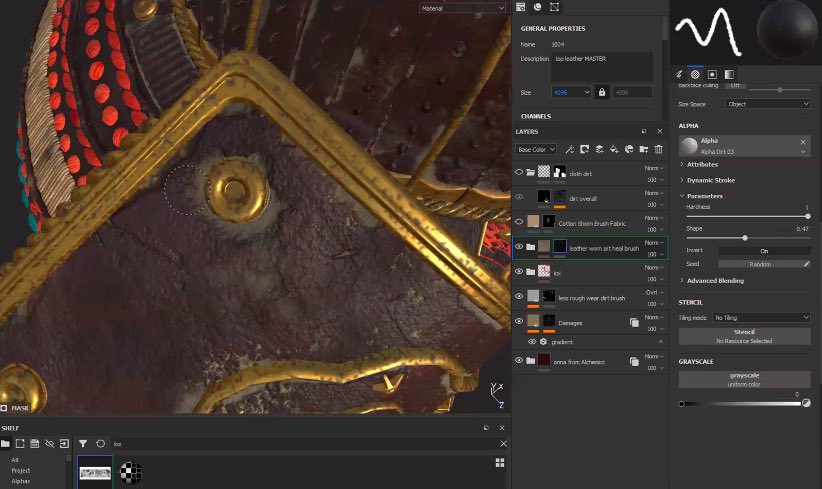
Task: Remove the Alpha resource with its X
Action: point(803,142)
